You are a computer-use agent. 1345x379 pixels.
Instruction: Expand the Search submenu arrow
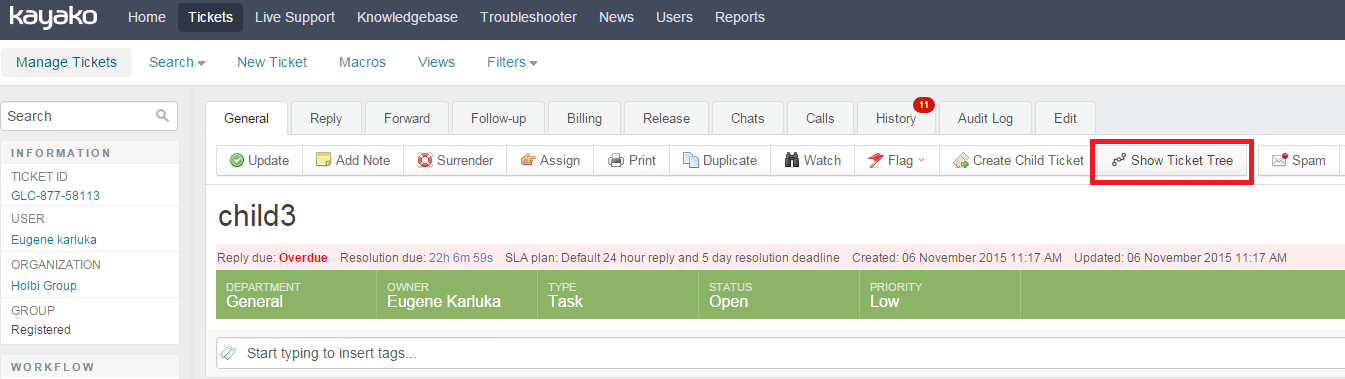pyautogui.click(x=201, y=63)
